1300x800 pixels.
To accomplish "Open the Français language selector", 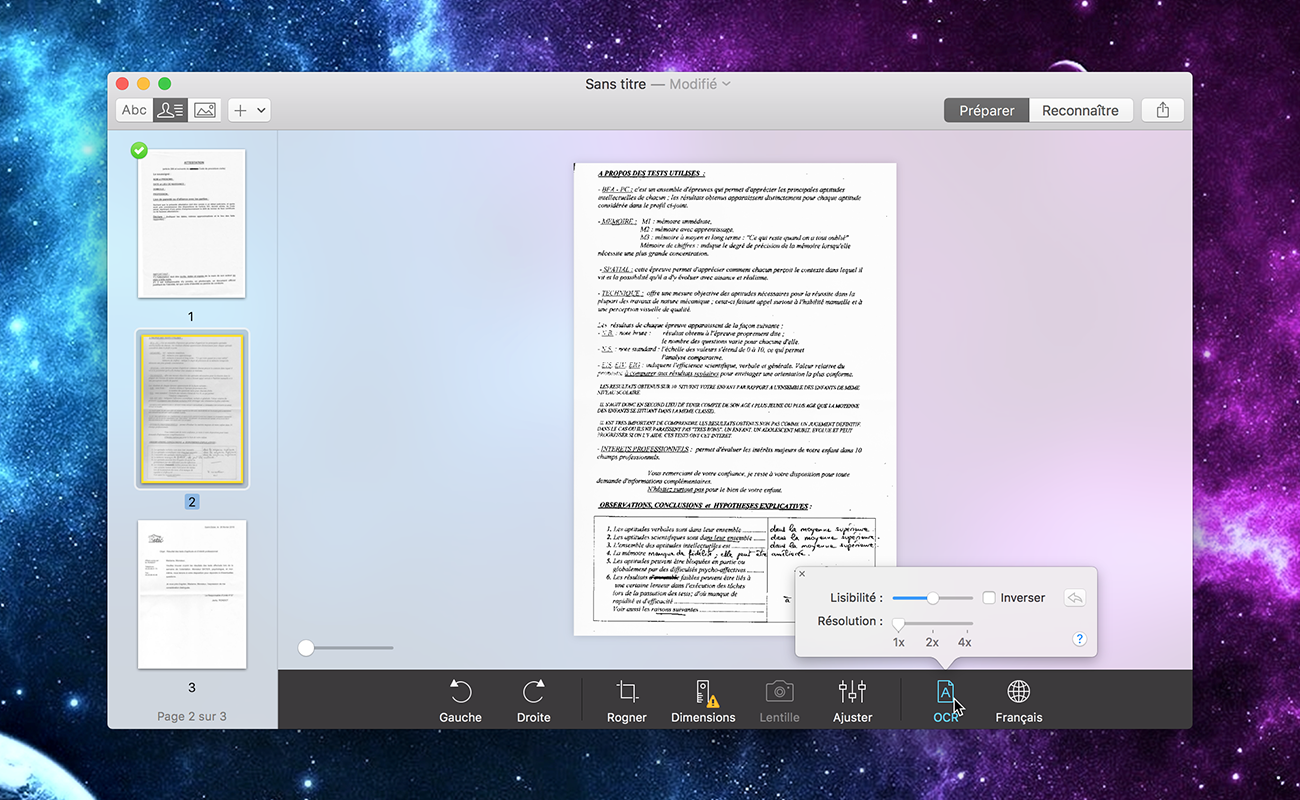I will pyautogui.click(x=1018, y=701).
